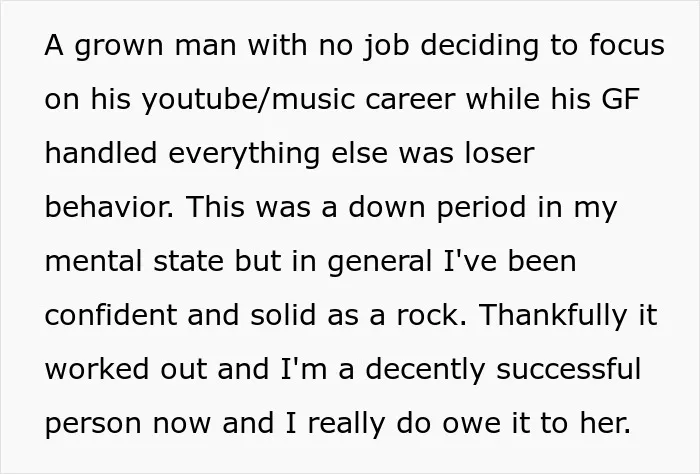Screen dimensions: 700x474
Task: Click the words "mental state" in the text
Action: (x=134, y=261)
